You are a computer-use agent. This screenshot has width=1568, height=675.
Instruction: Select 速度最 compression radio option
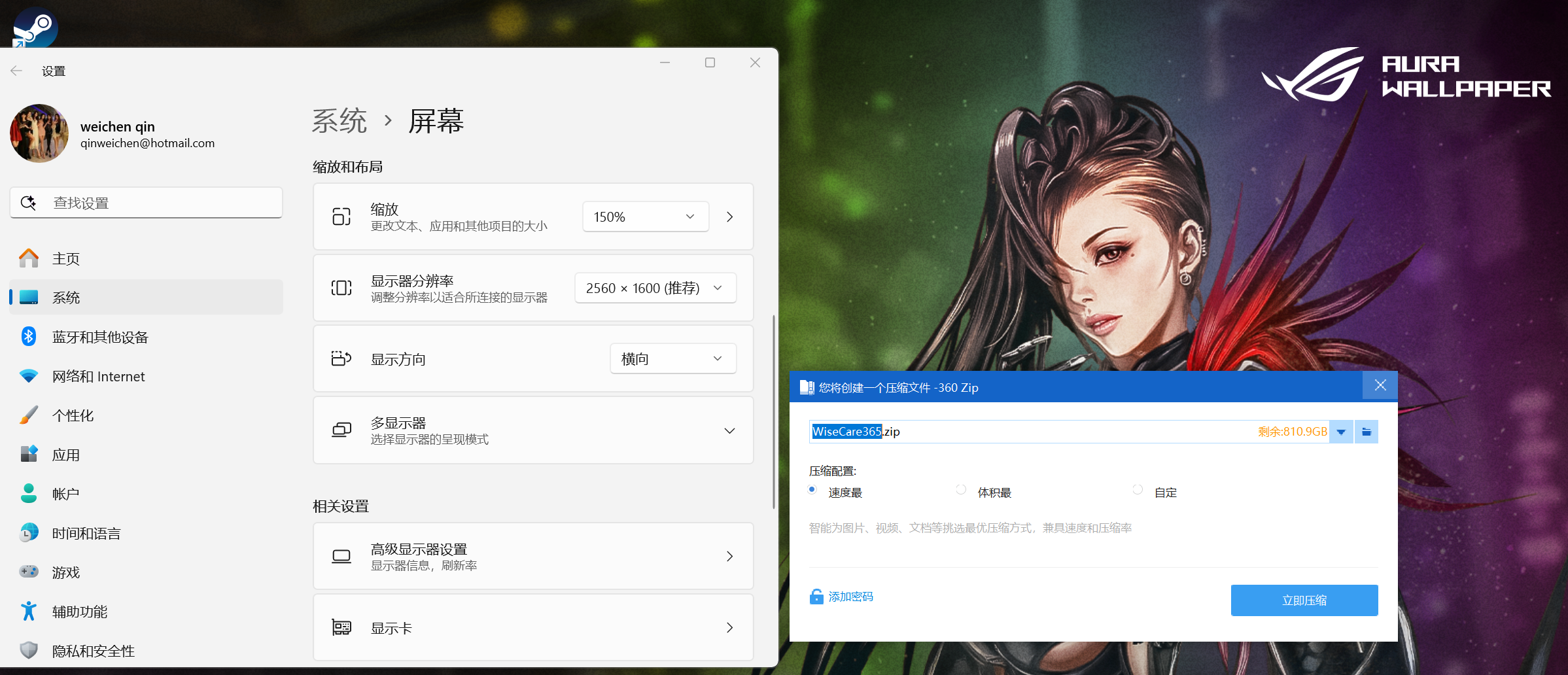[x=812, y=489]
